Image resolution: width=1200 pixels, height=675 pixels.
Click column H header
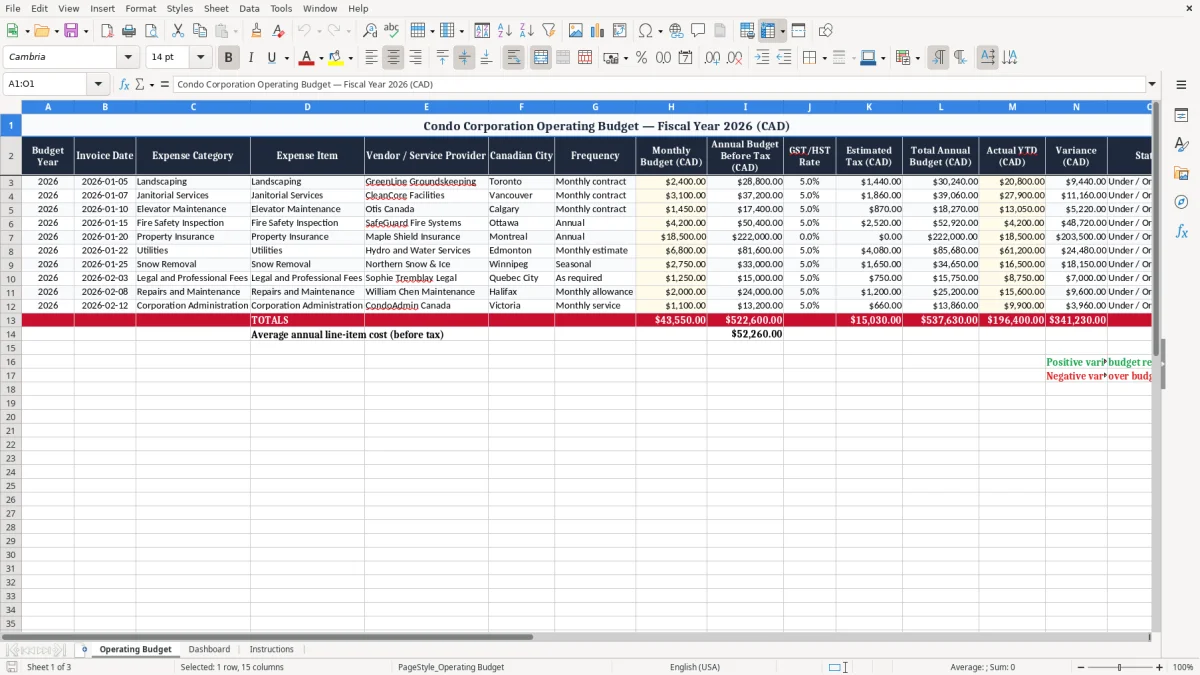point(671,106)
